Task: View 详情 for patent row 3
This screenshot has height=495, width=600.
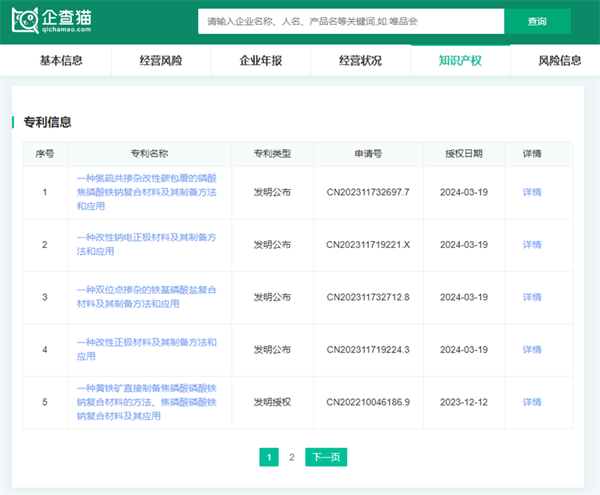Action: 532,297
